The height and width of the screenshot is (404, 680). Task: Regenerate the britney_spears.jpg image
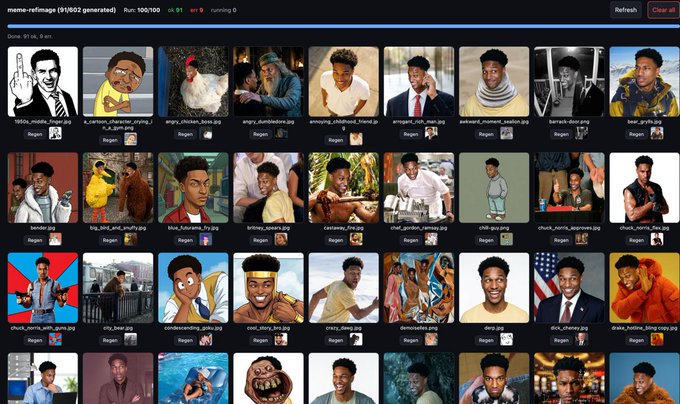coord(260,240)
